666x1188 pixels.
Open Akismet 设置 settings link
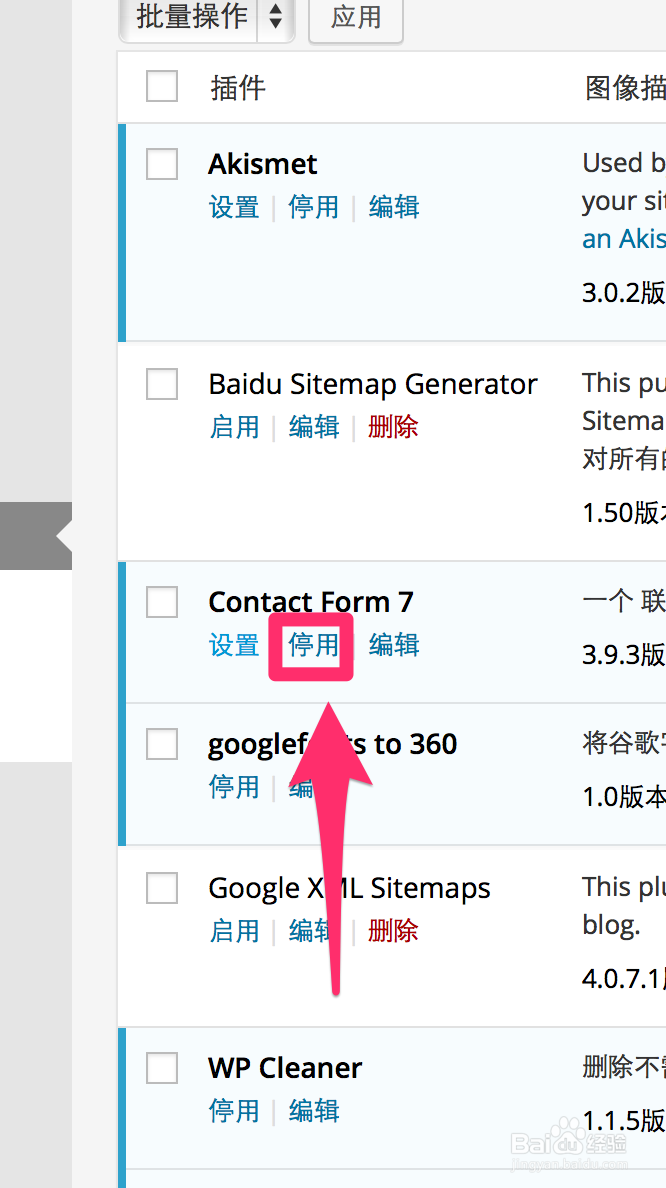[x=234, y=207]
